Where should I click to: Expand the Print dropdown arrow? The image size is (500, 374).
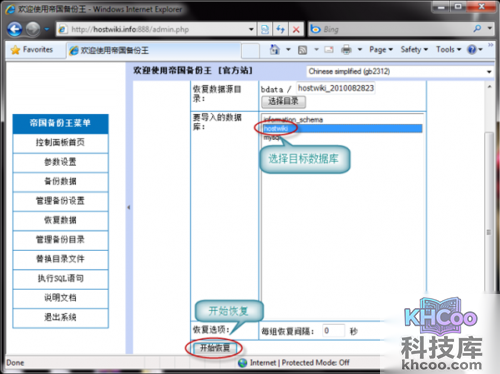pyautogui.click(x=360, y=50)
